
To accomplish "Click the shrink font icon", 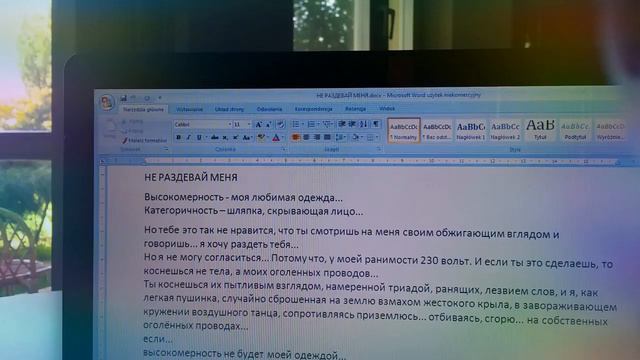I will point(269,124).
